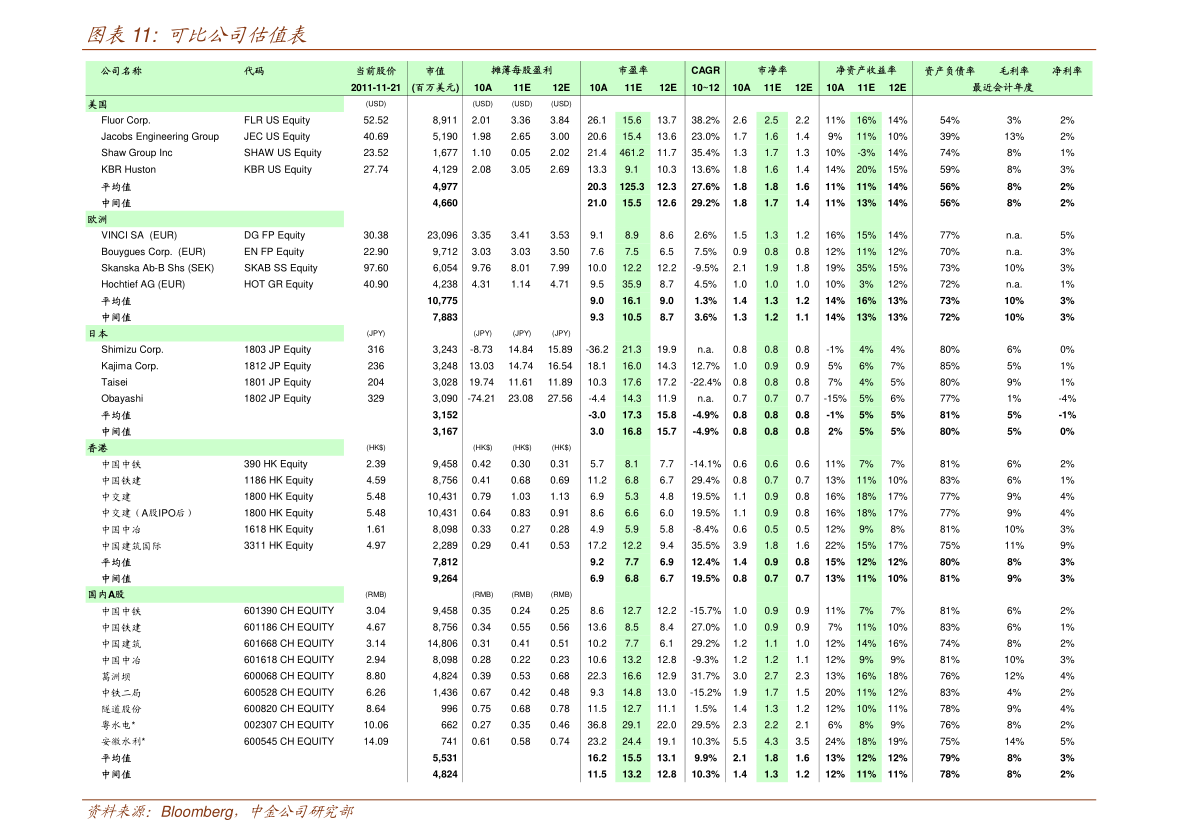Select the Hochtief AG (EUR) row label
This screenshot has height=840, width=1191.
pyautogui.click(x=143, y=284)
